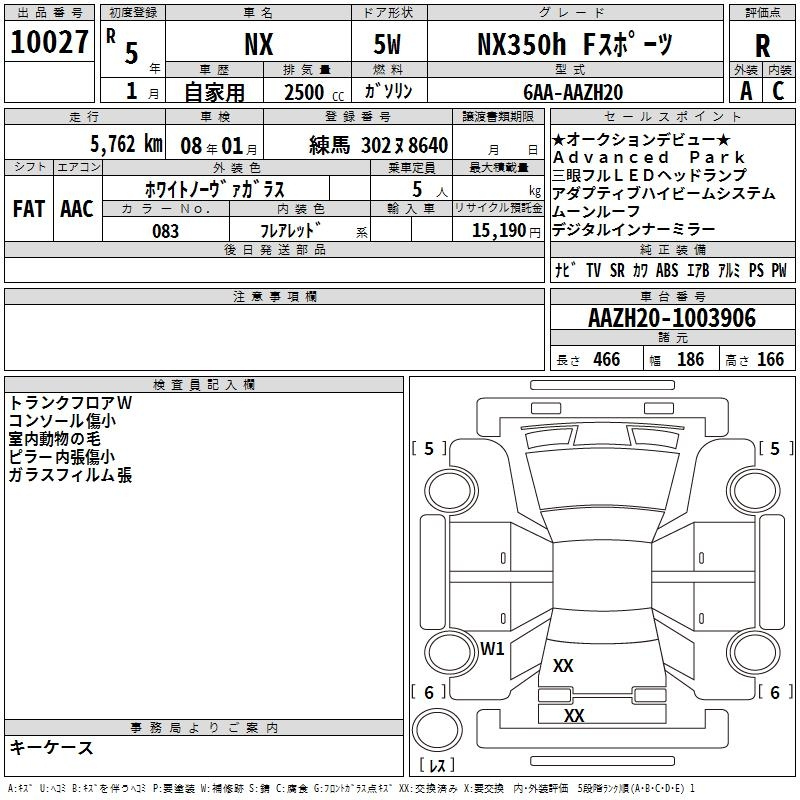Viewport: 800px width, 800px height.
Task: Click the length value 466
Action: (x=607, y=360)
